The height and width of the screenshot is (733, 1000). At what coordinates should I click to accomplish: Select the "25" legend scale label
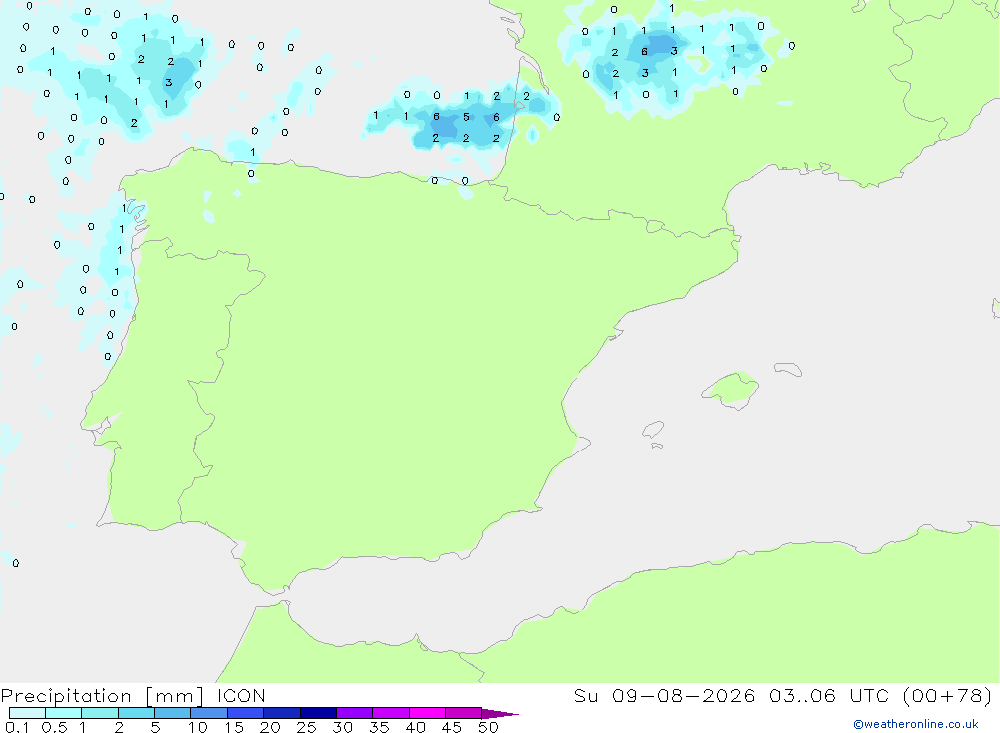coord(306,727)
